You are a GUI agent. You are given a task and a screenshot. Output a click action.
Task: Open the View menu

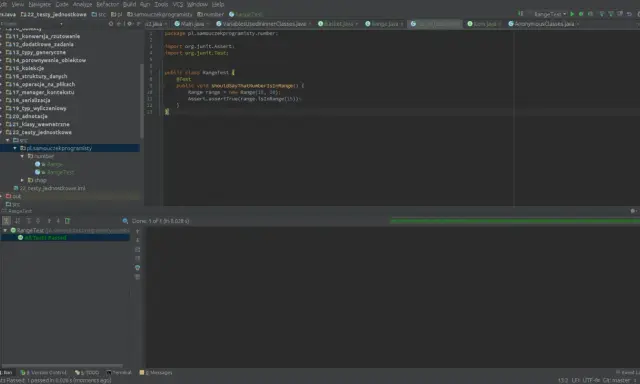[18, 4]
